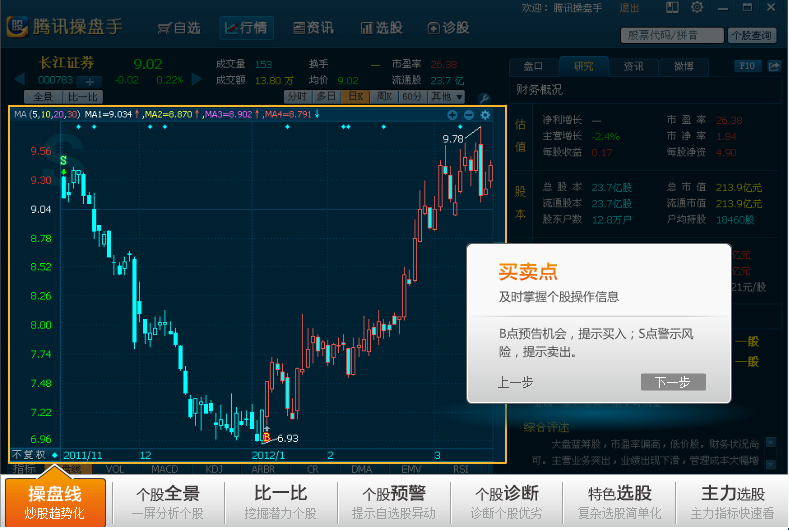Click the S sell point marker
The width and height of the screenshot is (789, 530).
63,161
